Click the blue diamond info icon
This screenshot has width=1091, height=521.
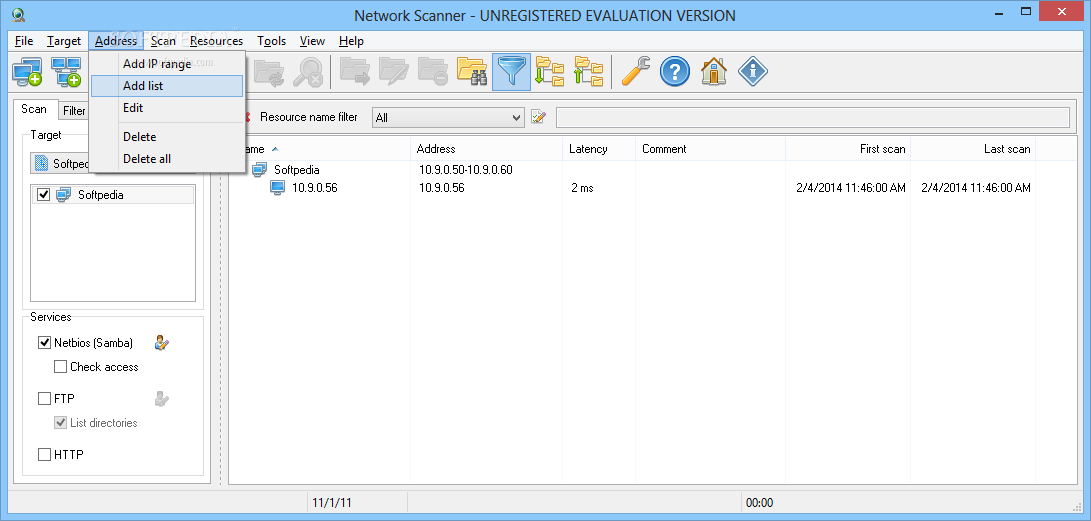point(752,72)
